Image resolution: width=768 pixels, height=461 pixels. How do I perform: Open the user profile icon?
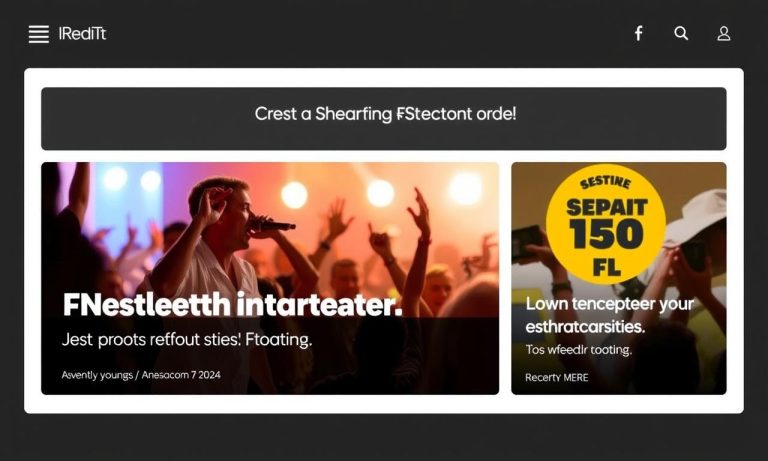point(723,33)
